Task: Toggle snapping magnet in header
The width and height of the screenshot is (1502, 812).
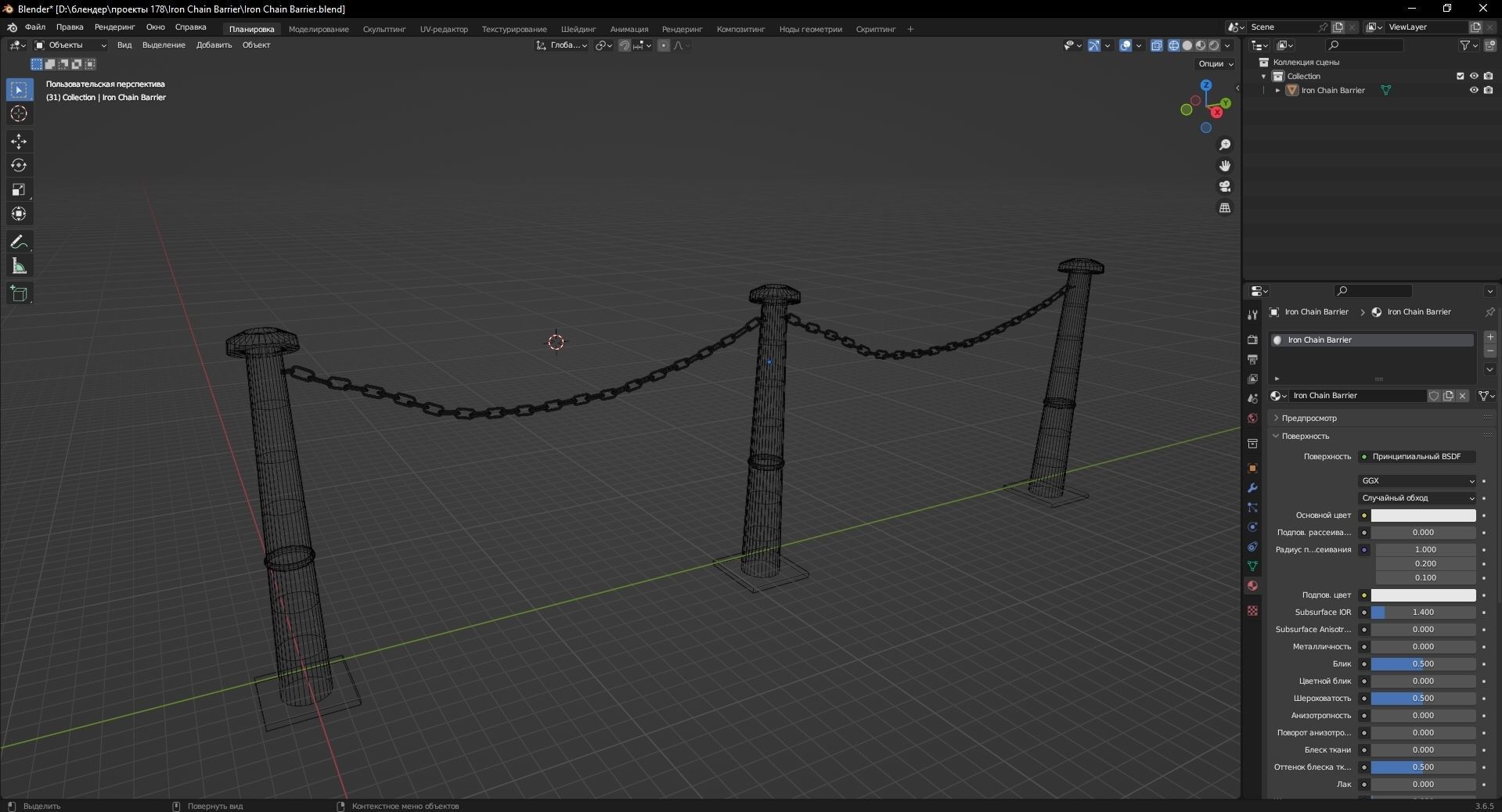Action: (624, 45)
